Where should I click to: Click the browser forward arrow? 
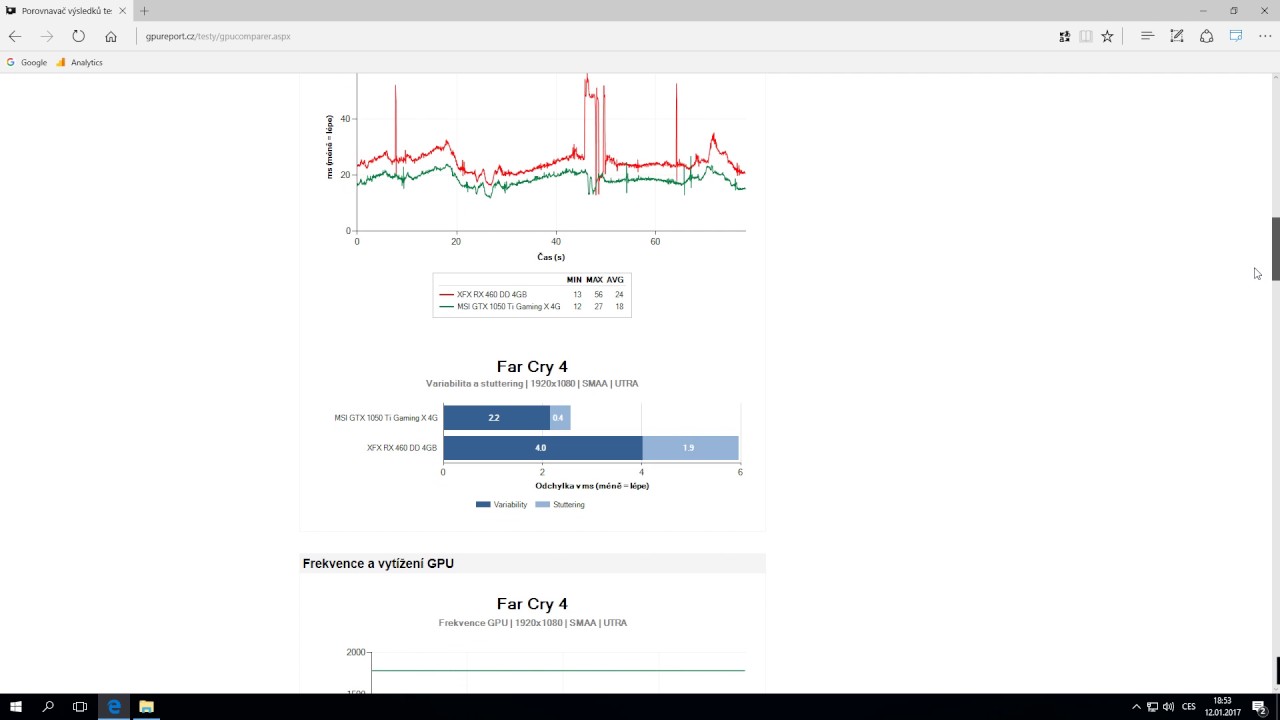point(47,36)
